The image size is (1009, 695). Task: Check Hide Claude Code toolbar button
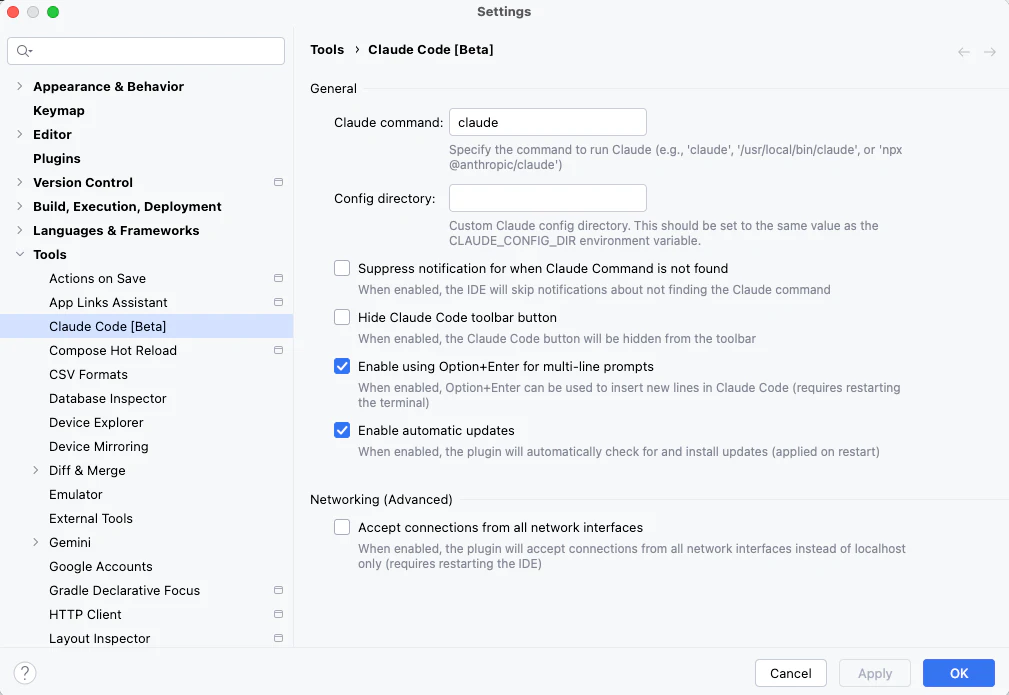click(x=342, y=317)
